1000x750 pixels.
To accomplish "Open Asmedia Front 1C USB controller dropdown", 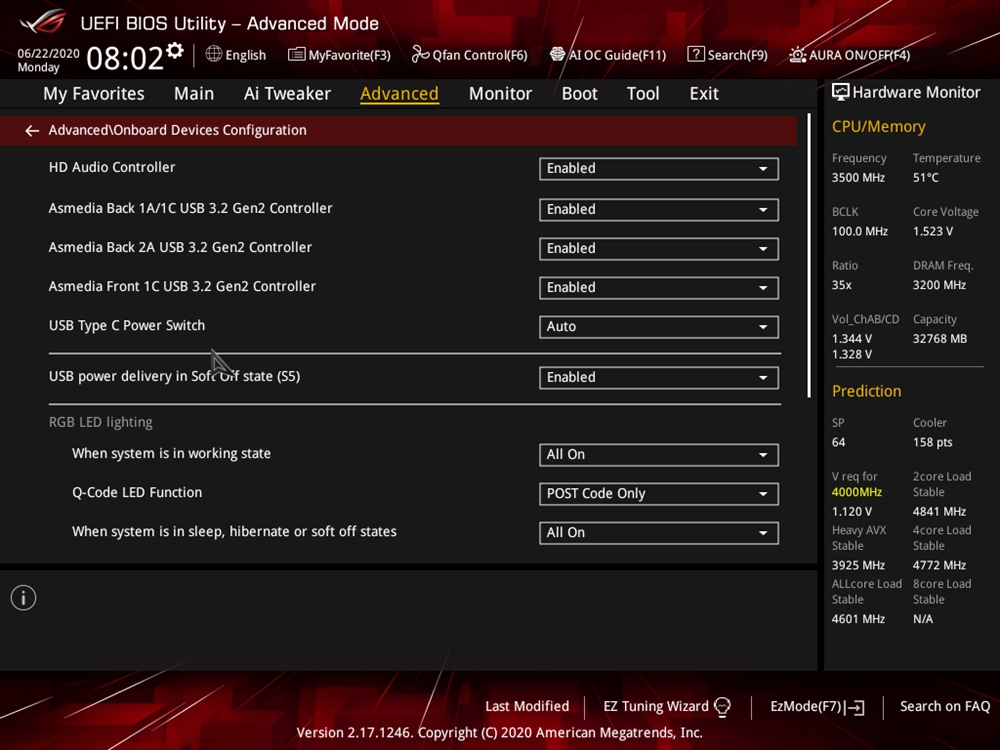I will pyautogui.click(x=659, y=288).
